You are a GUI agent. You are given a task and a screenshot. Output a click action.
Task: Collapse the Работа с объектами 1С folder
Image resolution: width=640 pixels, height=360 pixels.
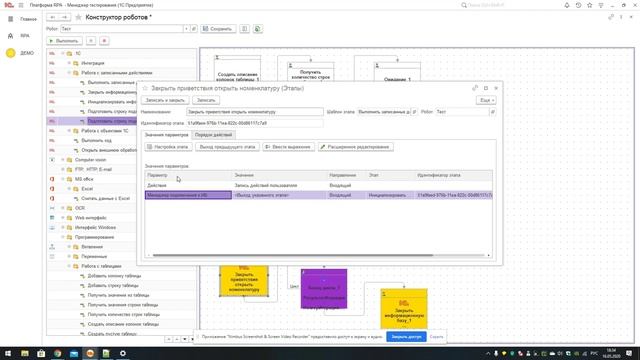69,131
